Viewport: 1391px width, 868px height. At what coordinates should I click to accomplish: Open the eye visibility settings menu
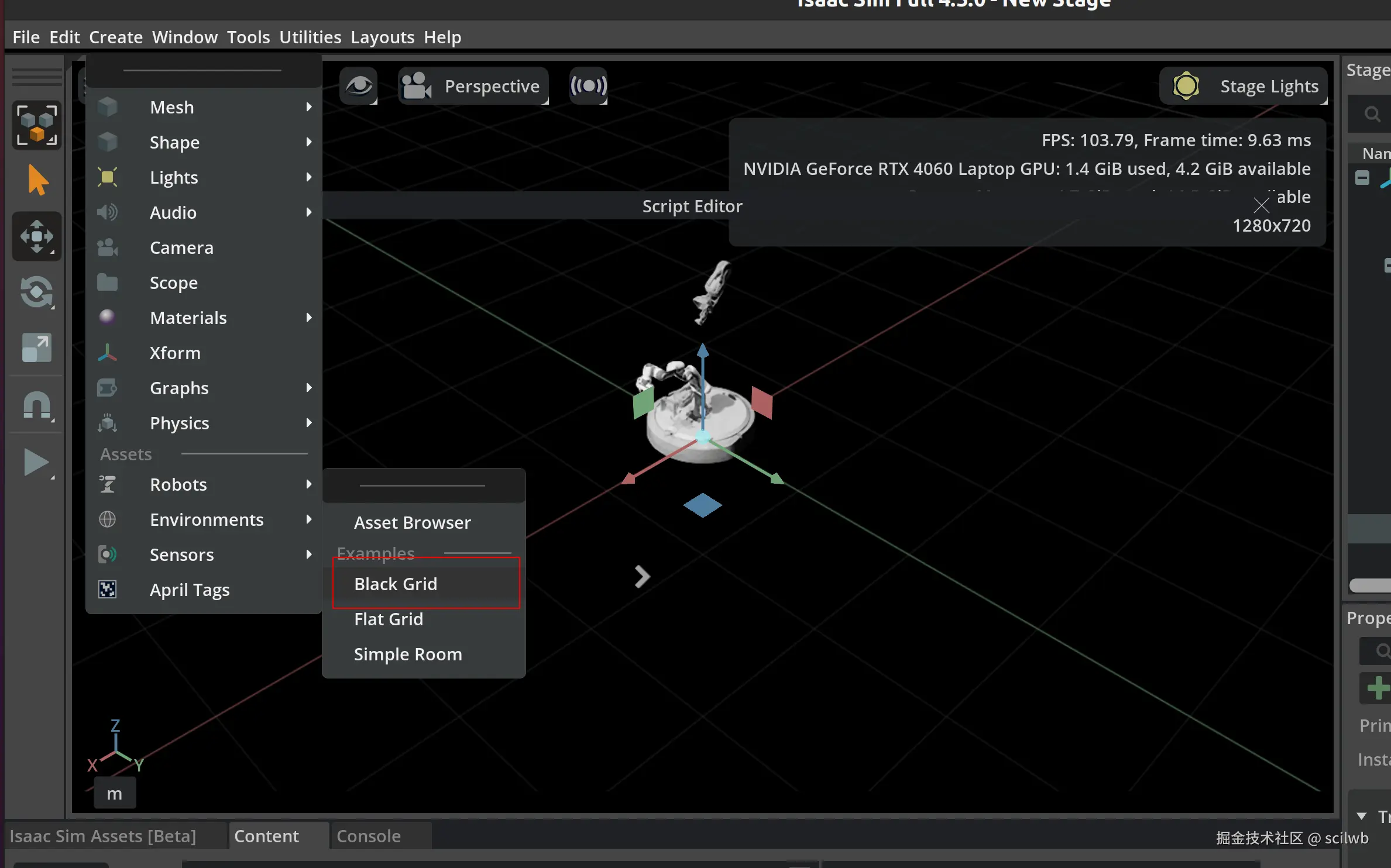coord(358,86)
